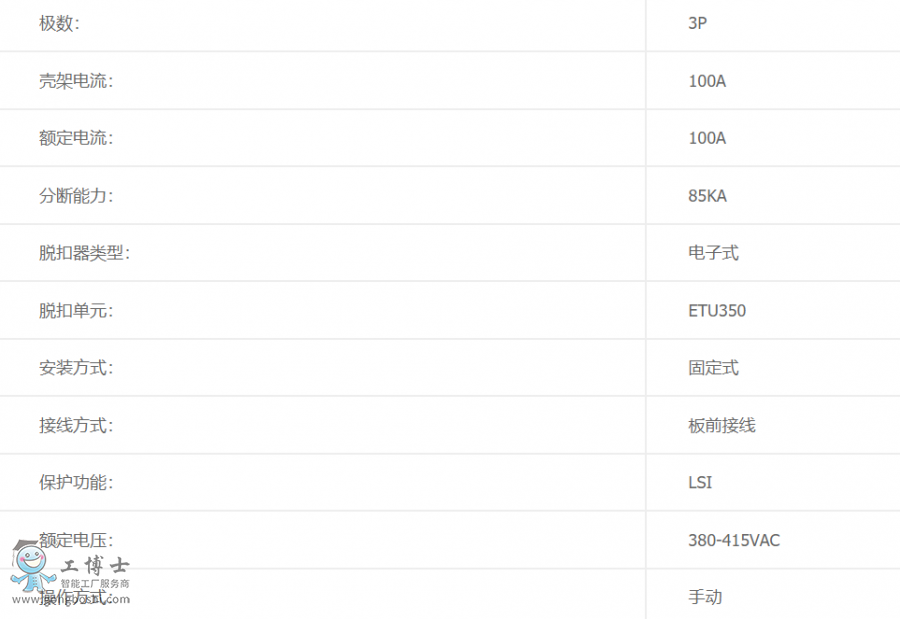Select the 固定式 installation value
The height and width of the screenshot is (619, 900).
pos(713,367)
